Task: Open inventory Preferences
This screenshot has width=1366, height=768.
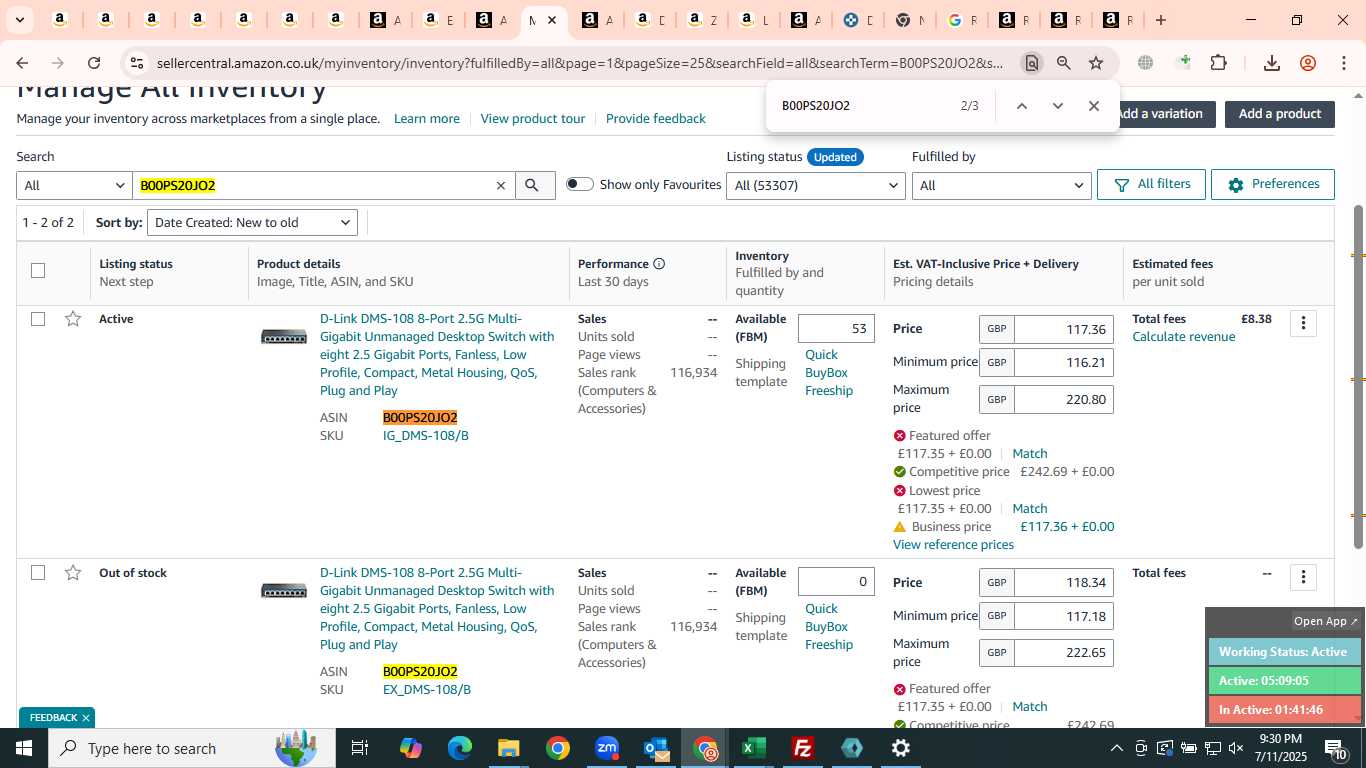Action: point(1273,184)
